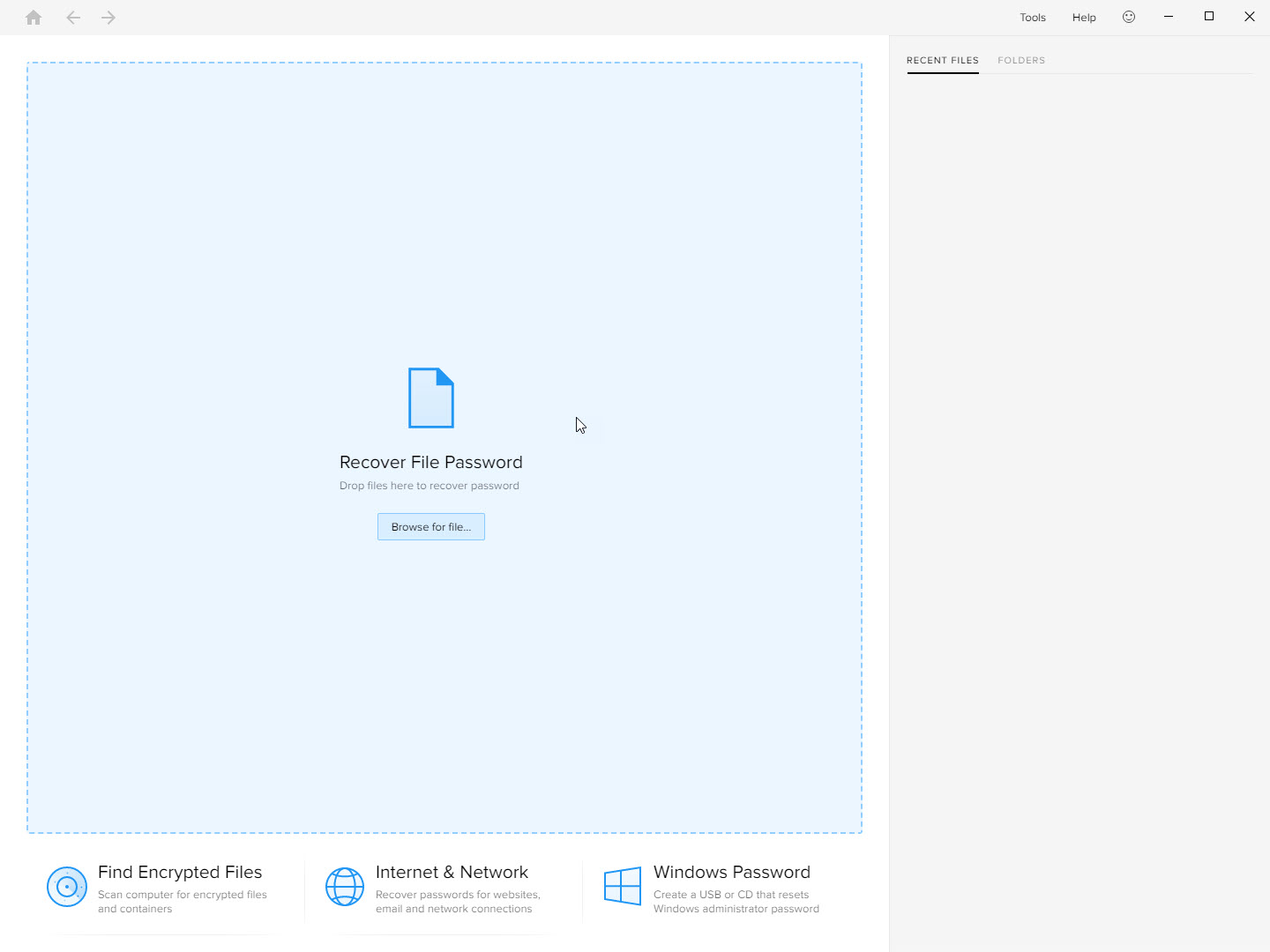Select the Find Encrypted Files disc icon
1270x952 pixels.
click(x=67, y=887)
